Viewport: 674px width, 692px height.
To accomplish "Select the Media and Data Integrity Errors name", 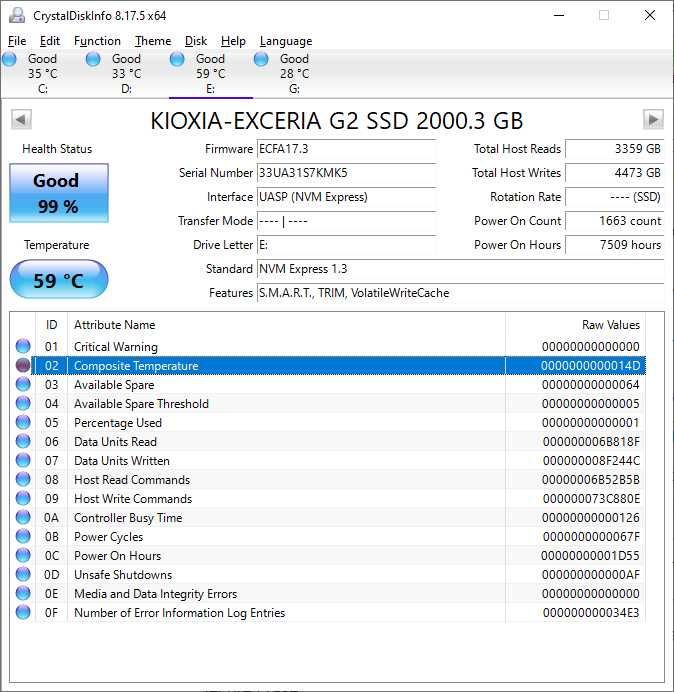I will 155,594.
